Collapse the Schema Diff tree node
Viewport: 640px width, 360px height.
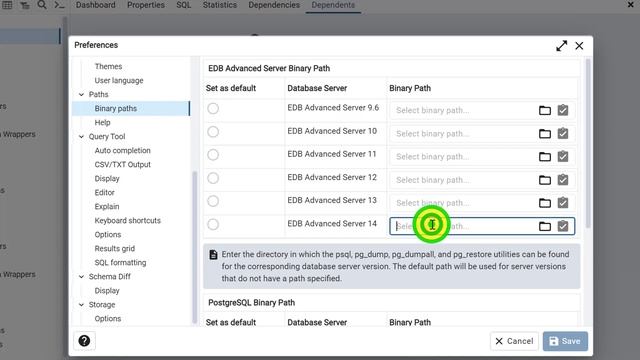(81, 277)
